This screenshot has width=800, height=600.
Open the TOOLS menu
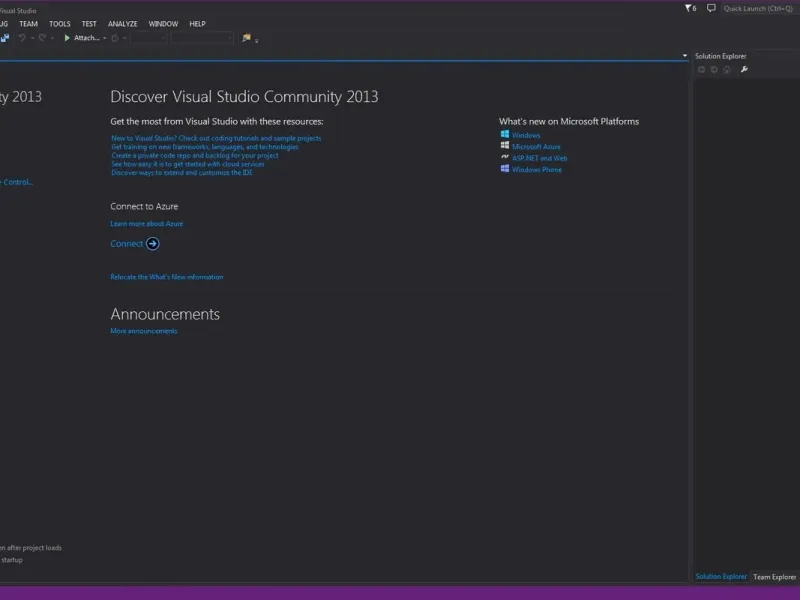click(x=60, y=23)
